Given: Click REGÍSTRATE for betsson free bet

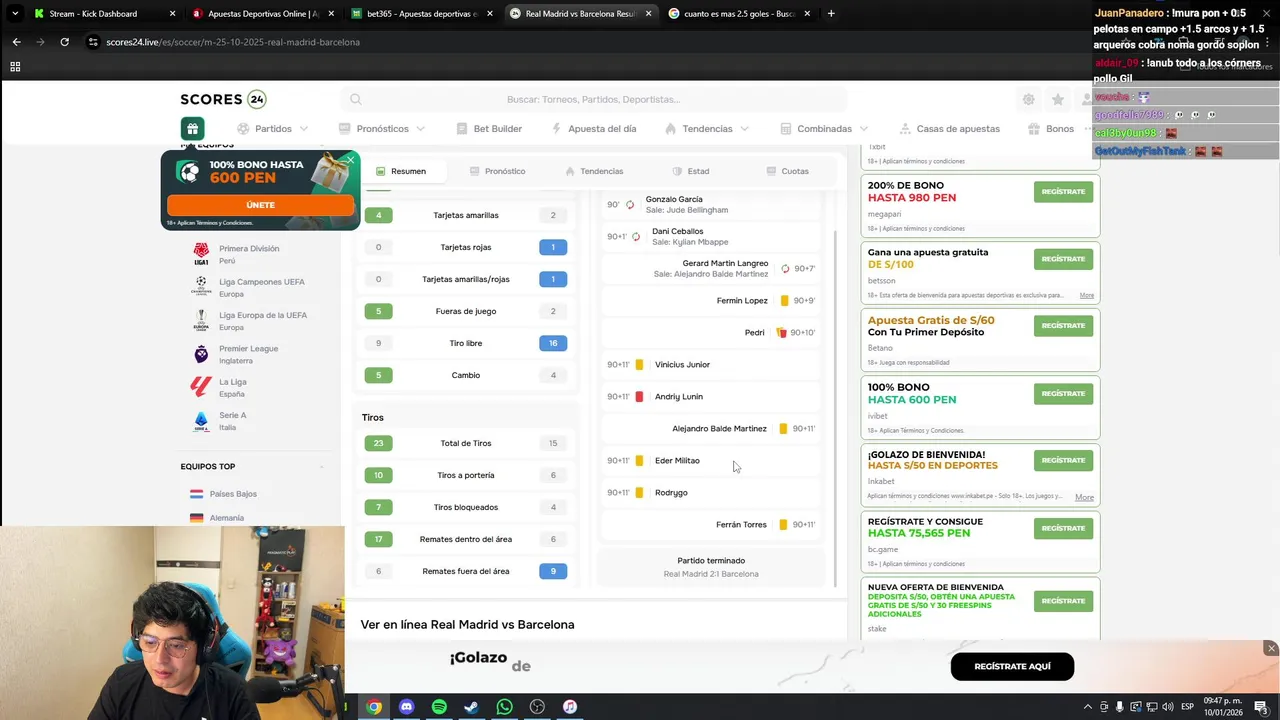Looking at the screenshot, I should point(1063,258).
